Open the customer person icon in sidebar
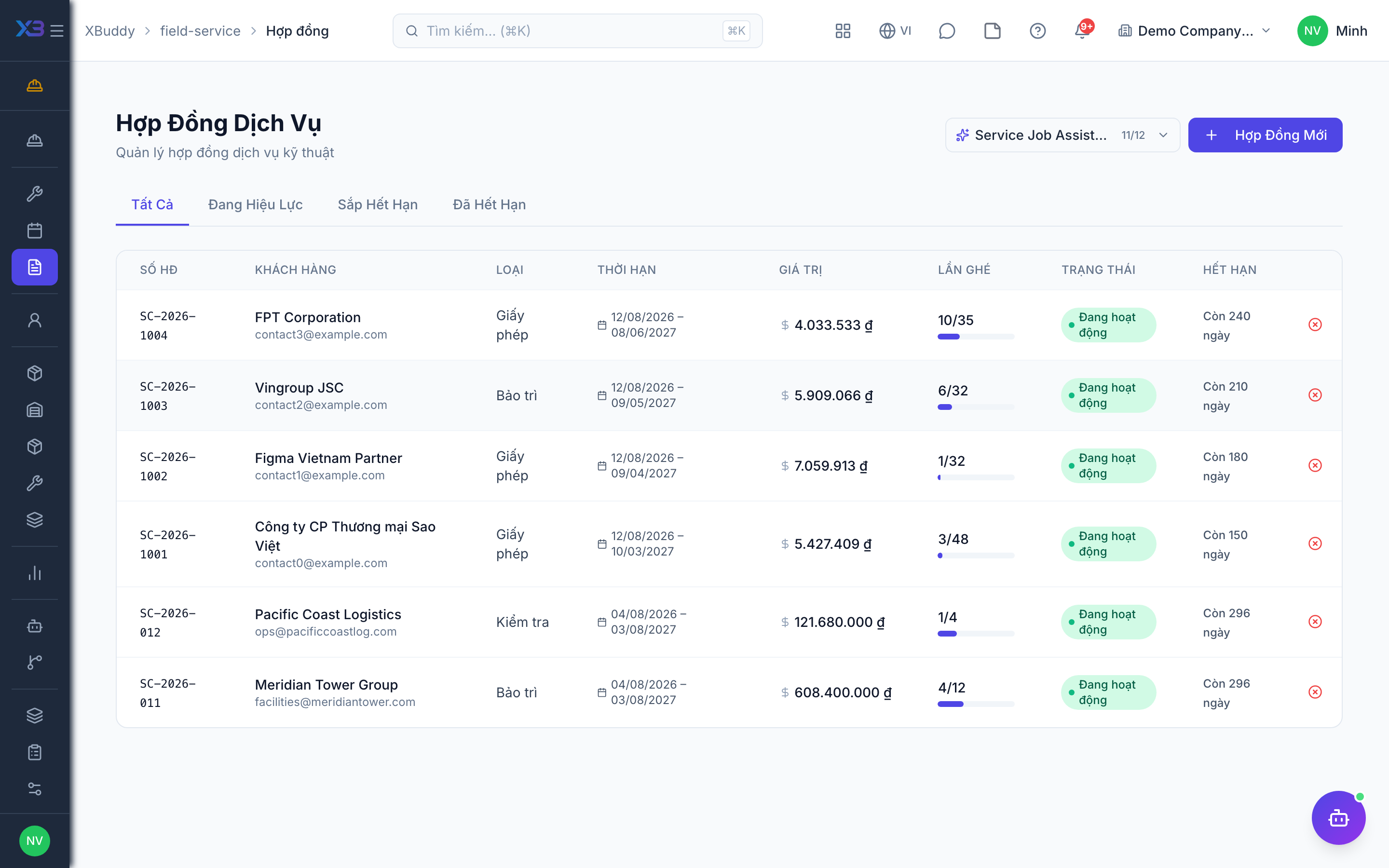This screenshot has height=868, width=1389. 34,320
